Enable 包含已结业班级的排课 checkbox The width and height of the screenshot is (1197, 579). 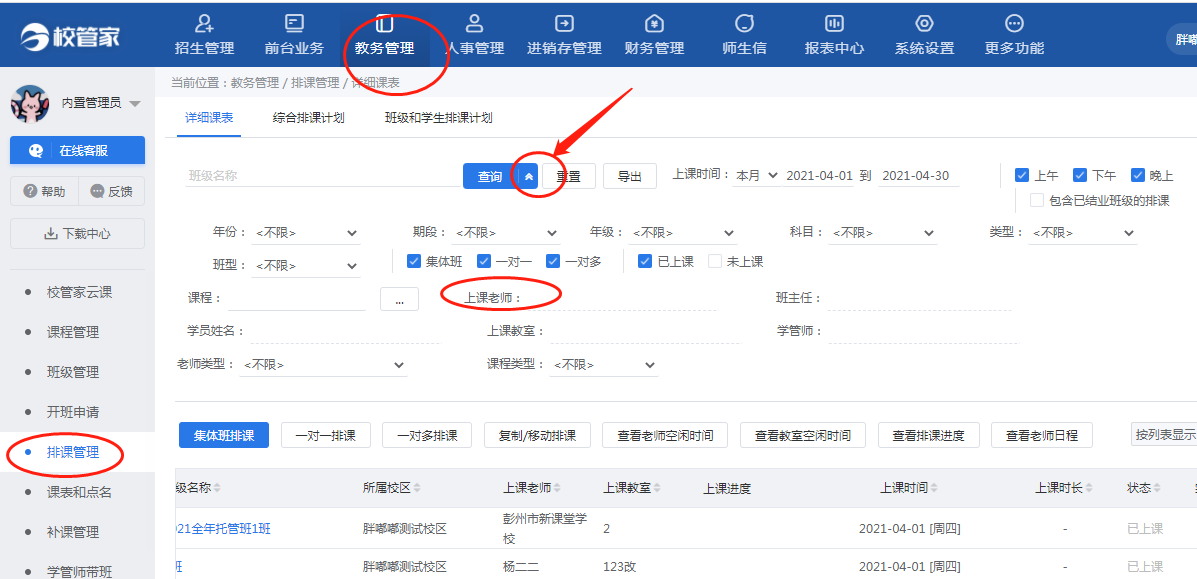pyautogui.click(x=1037, y=200)
